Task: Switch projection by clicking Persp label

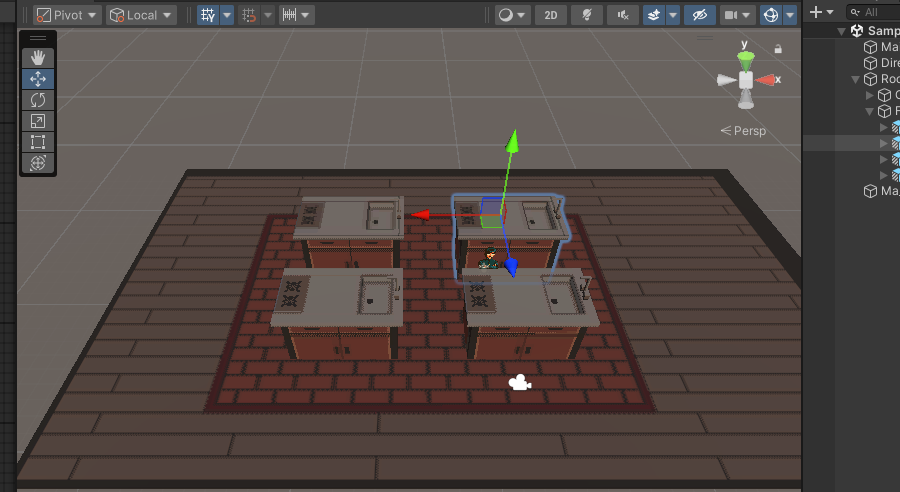Action: point(743,131)
